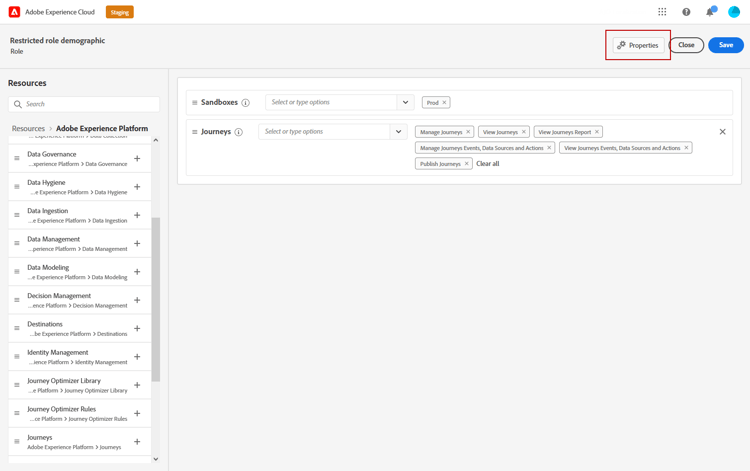750x471 pixels.
Task: Open the notifications bell icon
Action: click(710, 12)
